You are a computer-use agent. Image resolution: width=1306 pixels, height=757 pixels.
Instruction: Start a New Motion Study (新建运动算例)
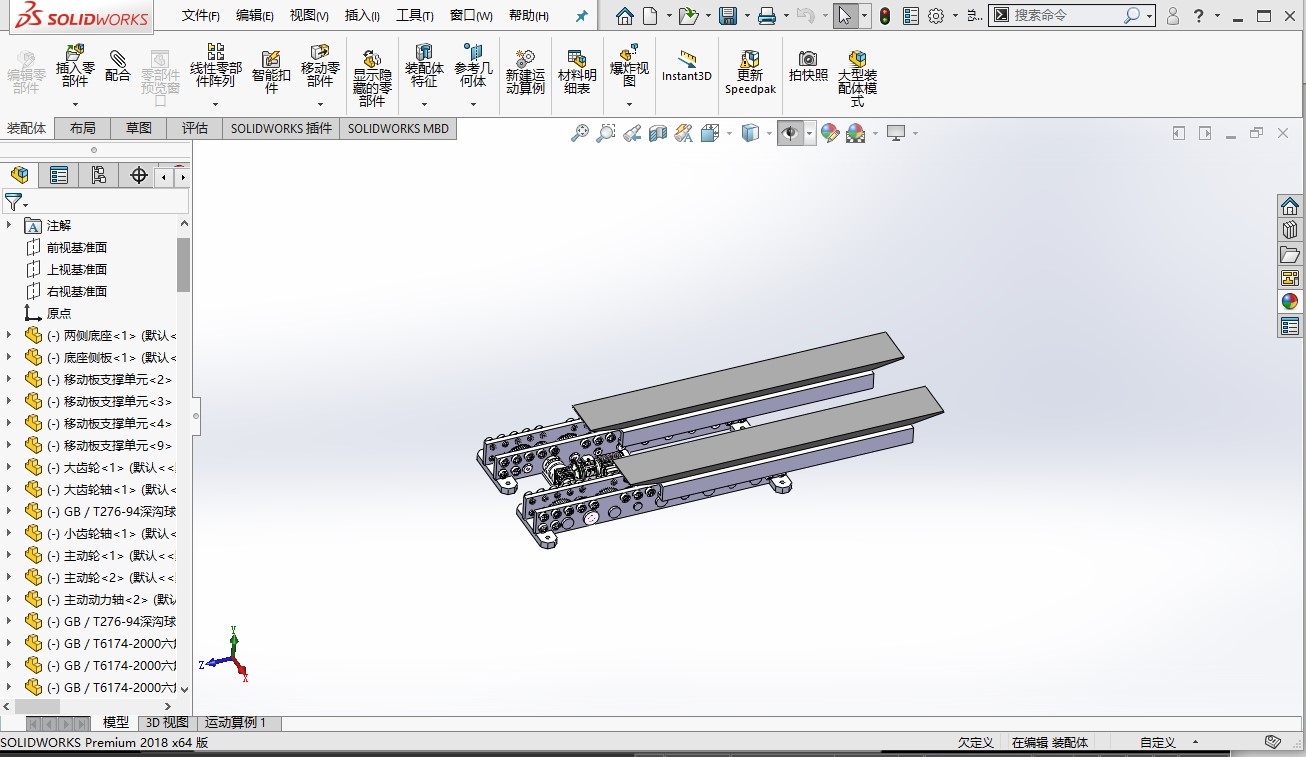(x=524, y=70)
